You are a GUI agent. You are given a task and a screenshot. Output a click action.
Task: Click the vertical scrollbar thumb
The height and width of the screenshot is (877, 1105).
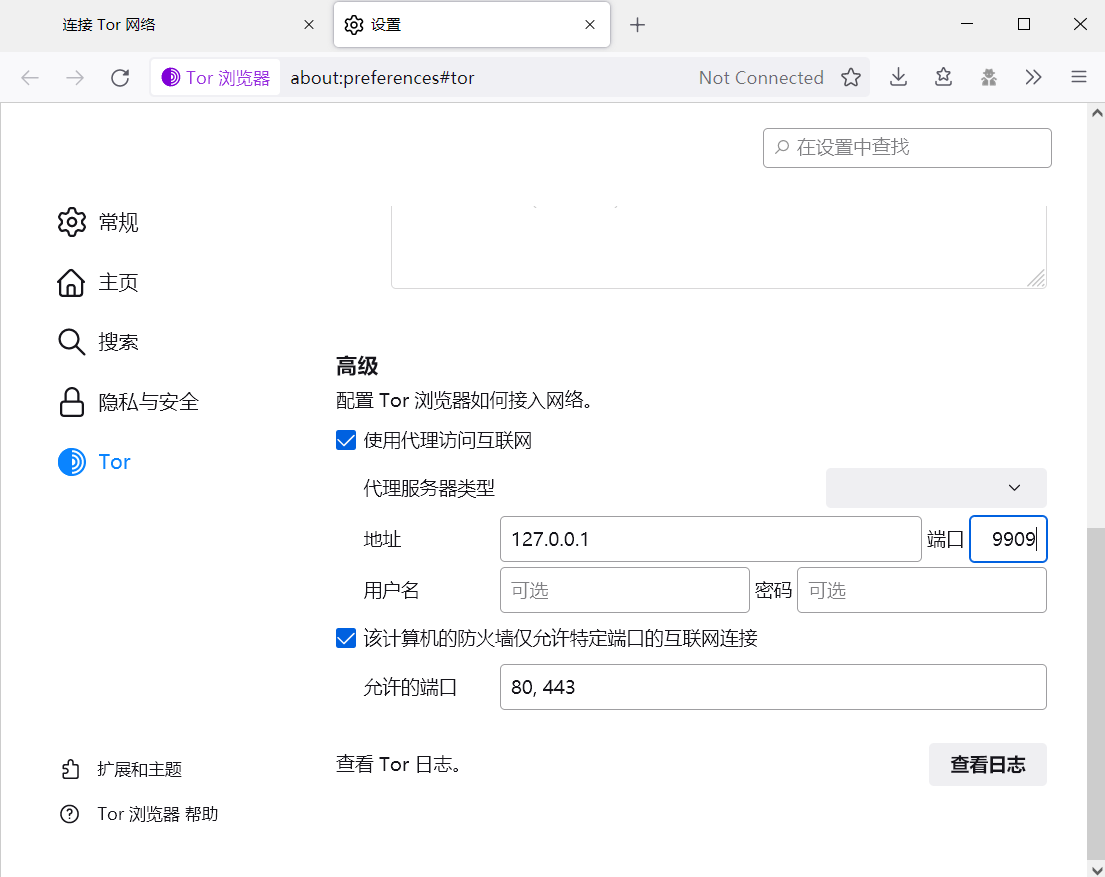1096,692
